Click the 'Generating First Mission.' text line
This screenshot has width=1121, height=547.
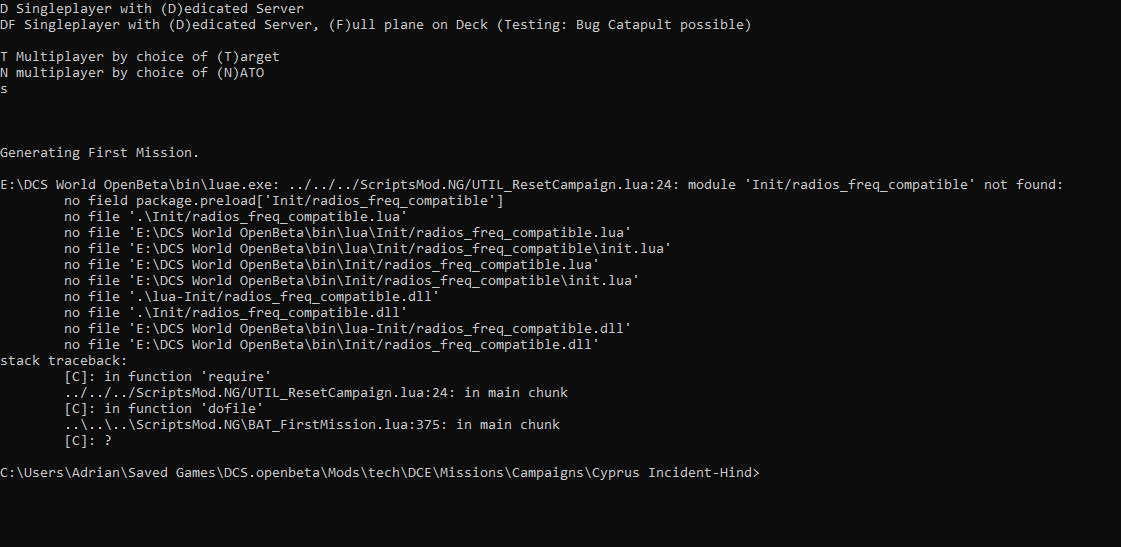click(x=99, y=152)
